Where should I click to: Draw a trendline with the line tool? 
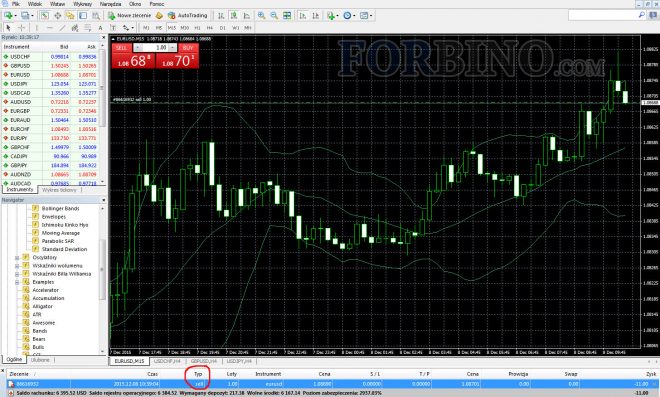point(62,28)
